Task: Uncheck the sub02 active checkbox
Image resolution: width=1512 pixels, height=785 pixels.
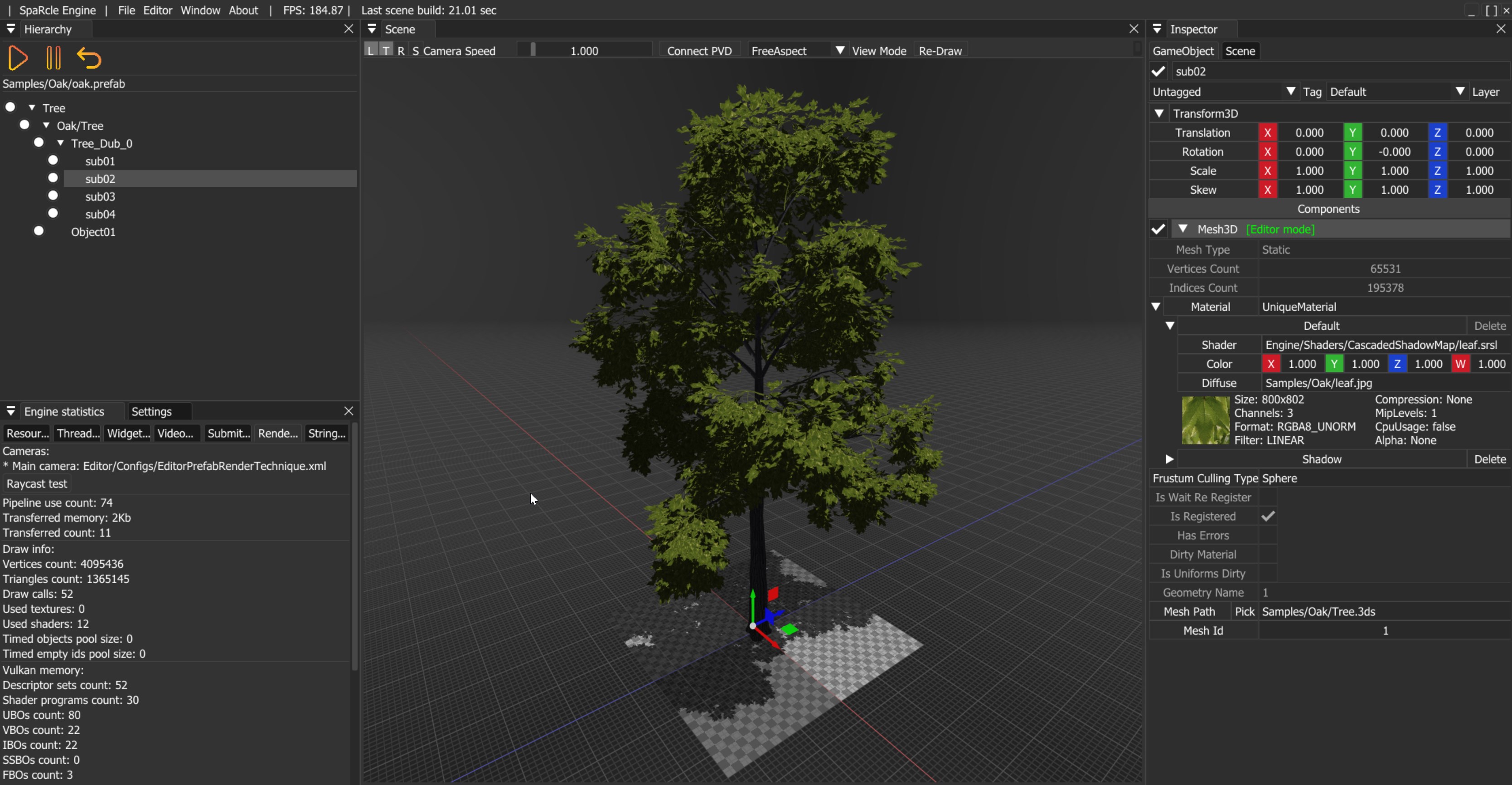Action: [x=1158, y=72]
